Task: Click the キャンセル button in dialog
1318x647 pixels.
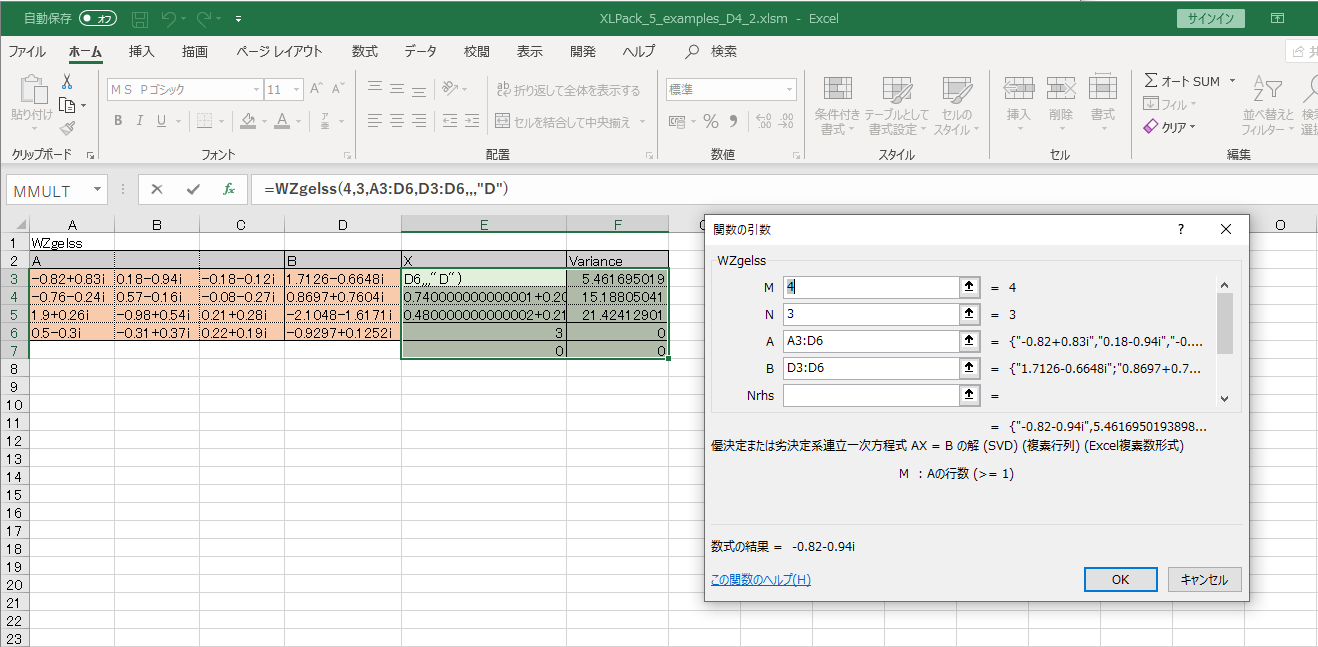Action: pos(1204,579)
